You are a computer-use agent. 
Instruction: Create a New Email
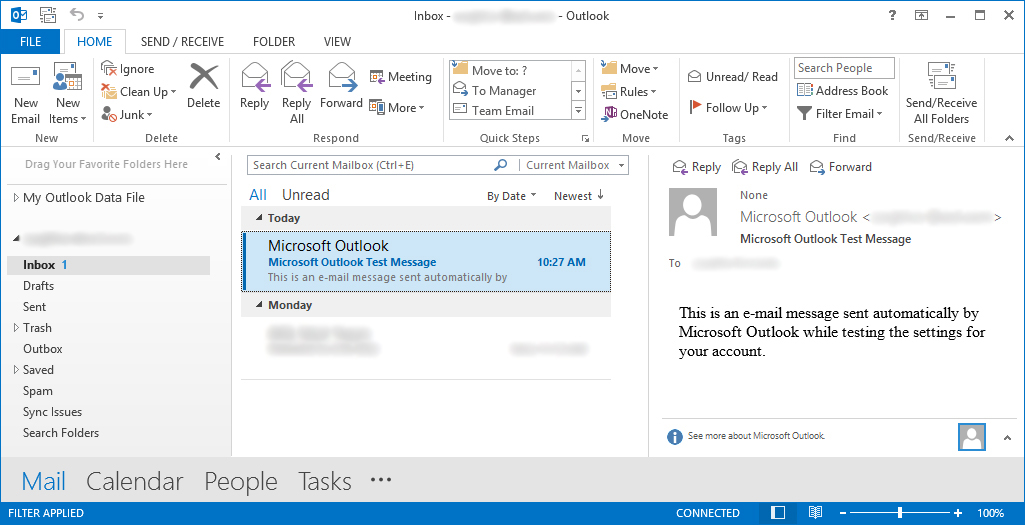(25, 95)
